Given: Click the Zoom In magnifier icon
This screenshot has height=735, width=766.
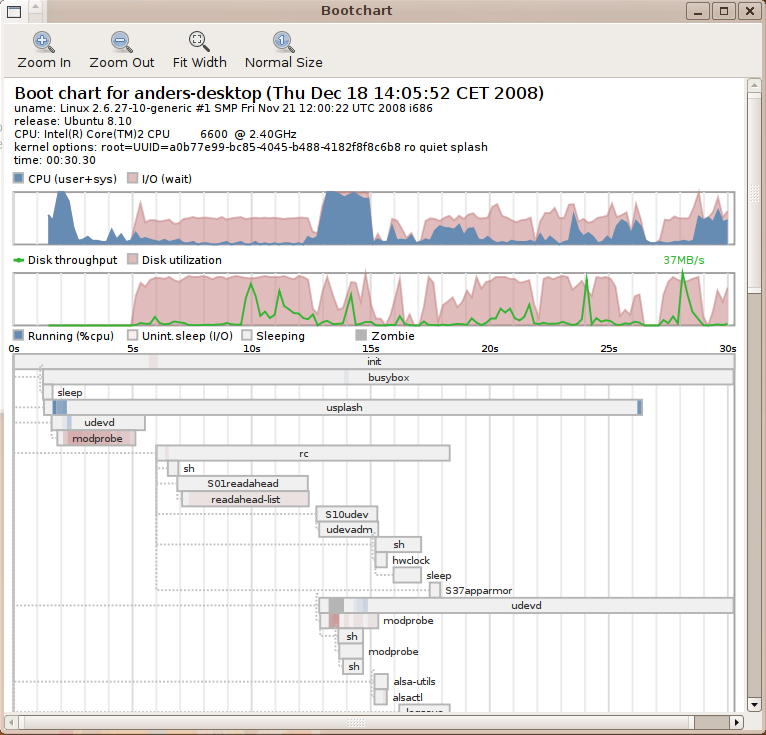Looking at the screenshot, I should (x=43, y=42).
